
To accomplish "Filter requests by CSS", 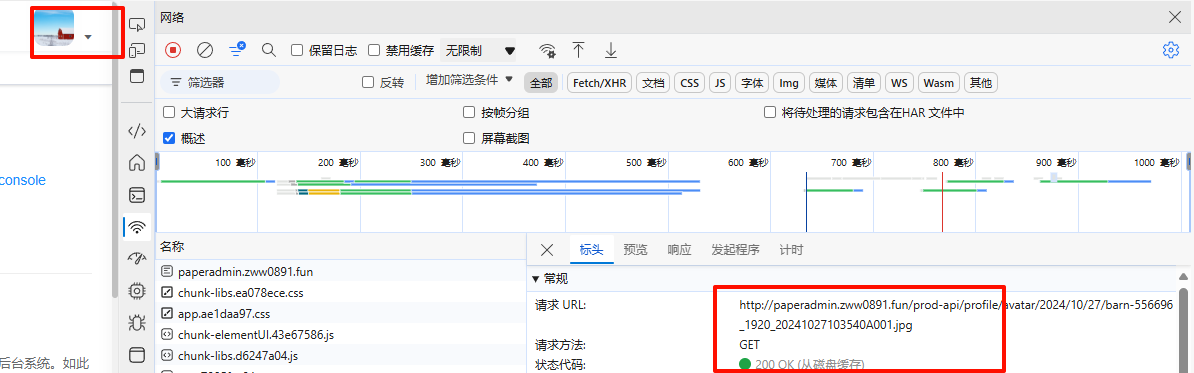I will 689,83.
